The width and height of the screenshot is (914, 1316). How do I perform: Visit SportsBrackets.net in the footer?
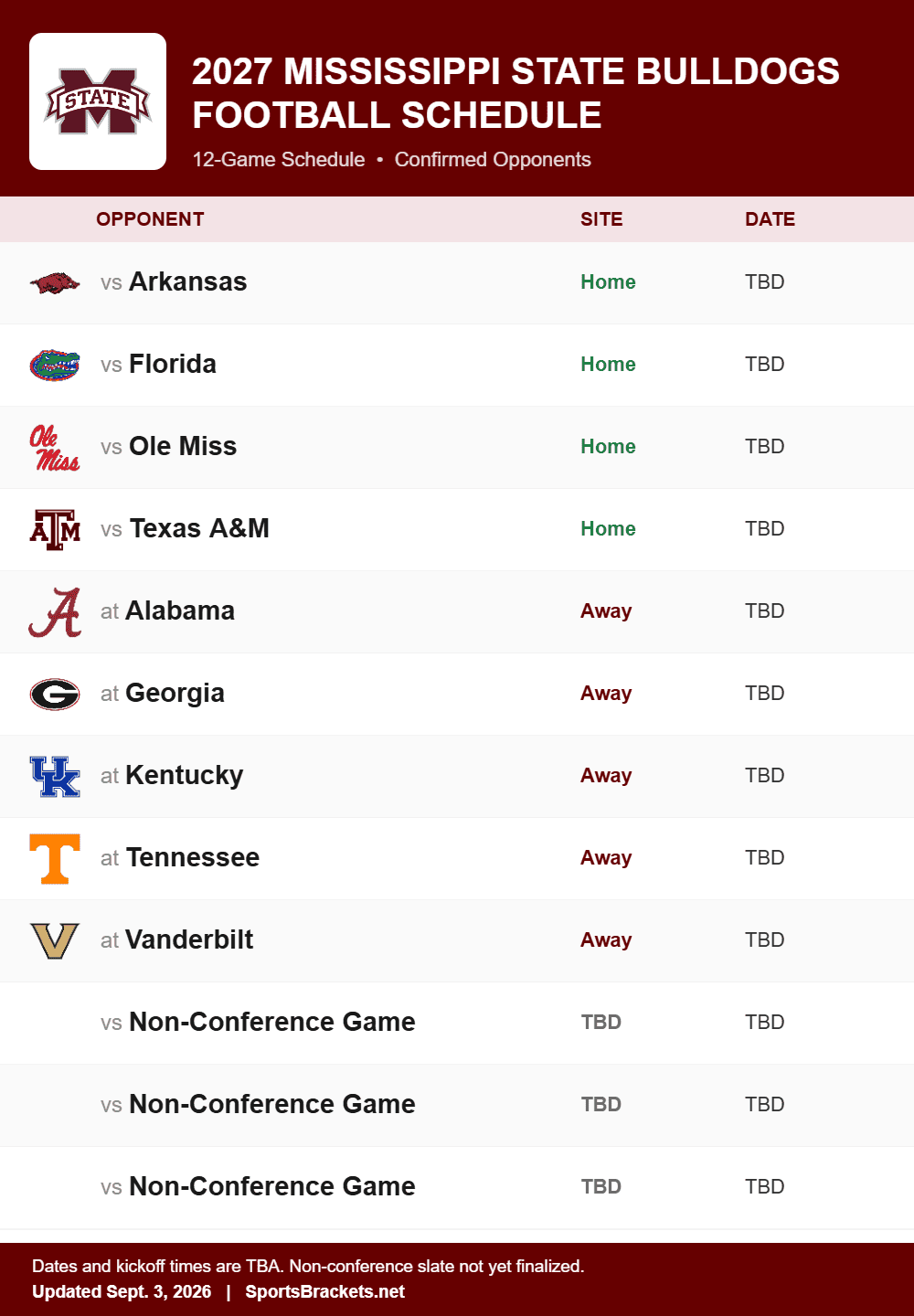coord(324,1291)
